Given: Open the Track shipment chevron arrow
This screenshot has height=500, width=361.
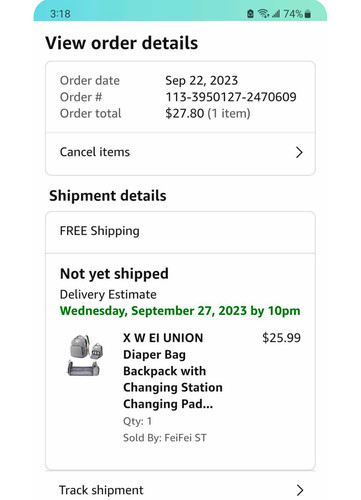Looking at the screenshot, I should [x=300, y=490].
